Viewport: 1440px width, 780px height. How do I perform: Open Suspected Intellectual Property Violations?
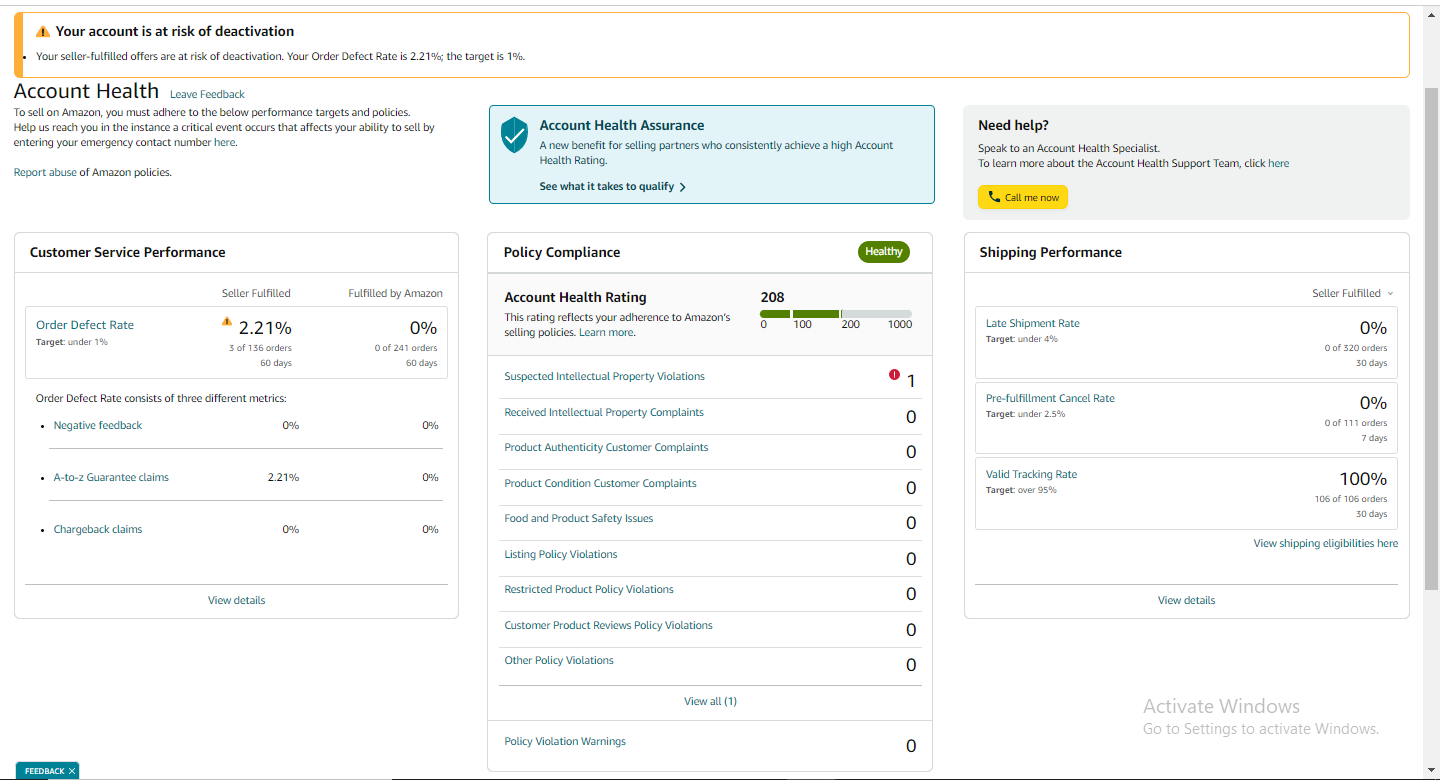pyautogui.click(x=604, y=376)
